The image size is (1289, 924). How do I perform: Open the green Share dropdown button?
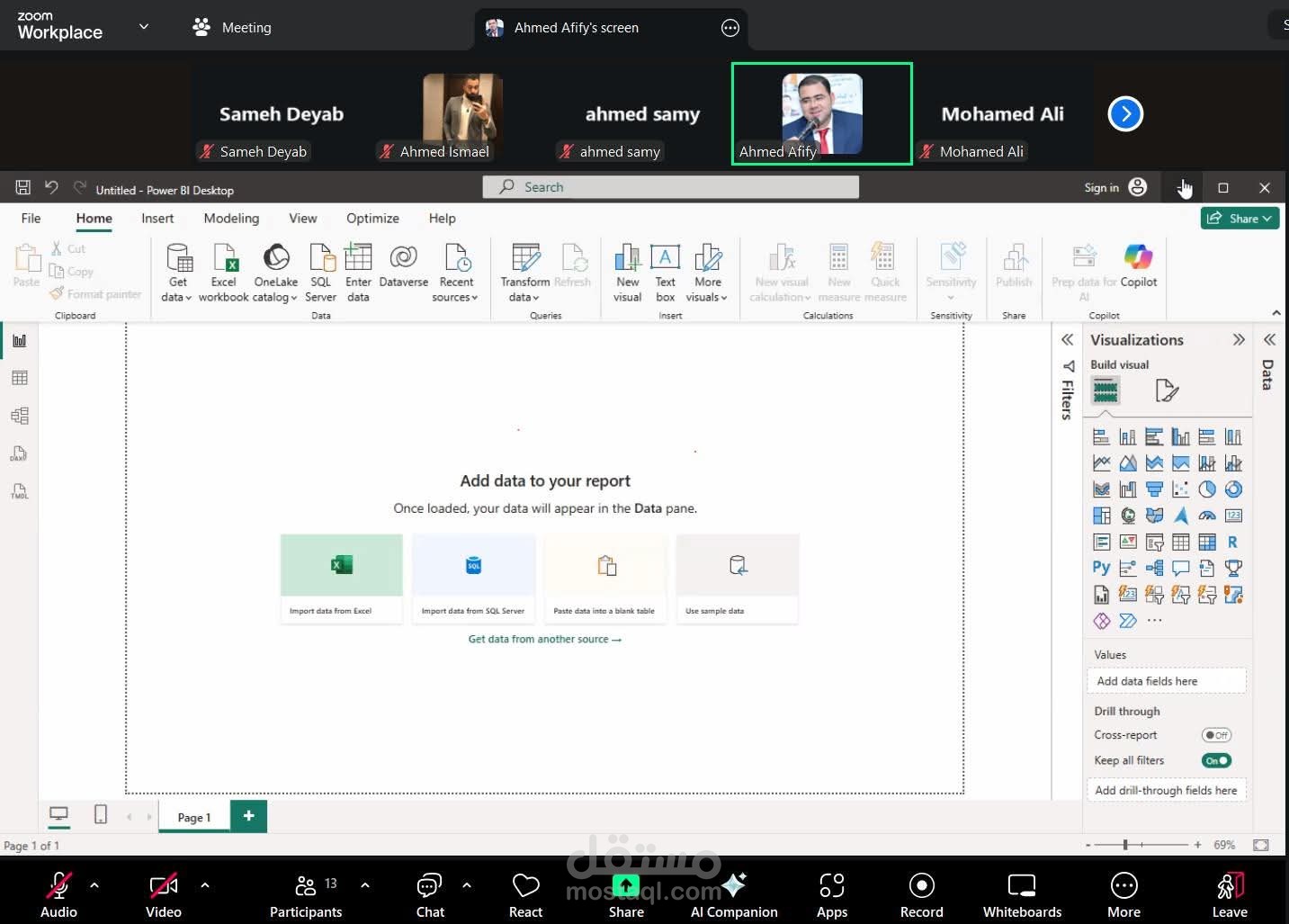(x=1240, y=218)
